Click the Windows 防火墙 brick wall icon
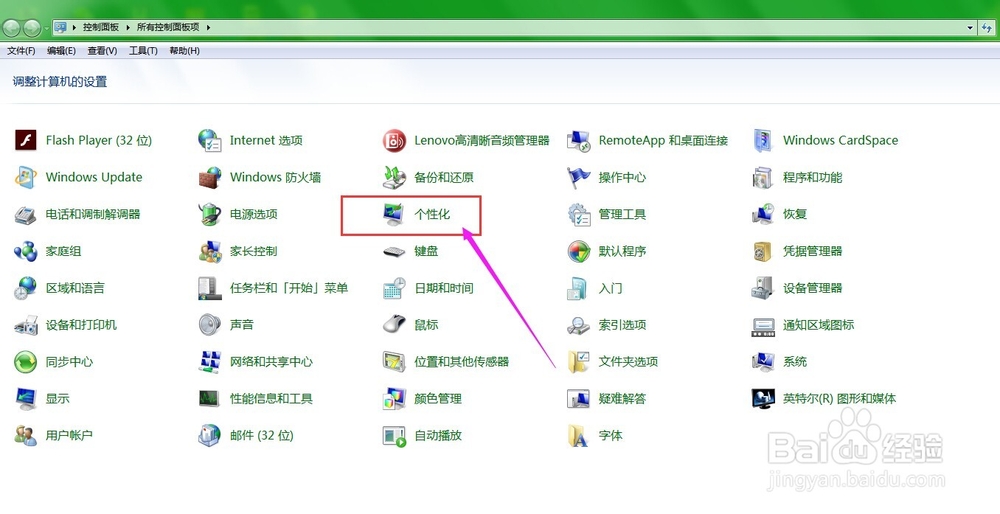This screenshot has height=514, width=1000. [x=210, y=177]
